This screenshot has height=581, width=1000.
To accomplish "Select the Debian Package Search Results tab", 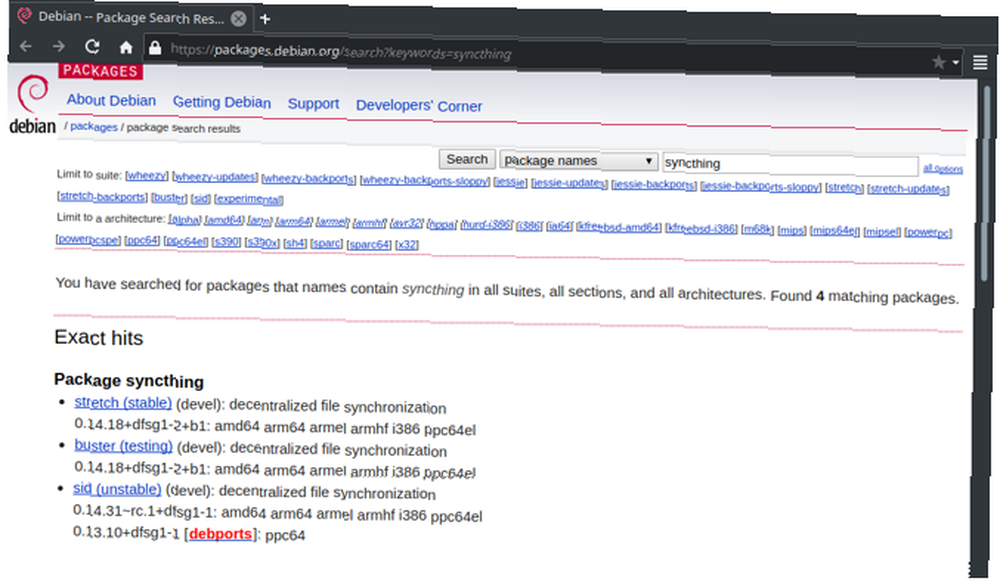I will click(x=131, y=17).
